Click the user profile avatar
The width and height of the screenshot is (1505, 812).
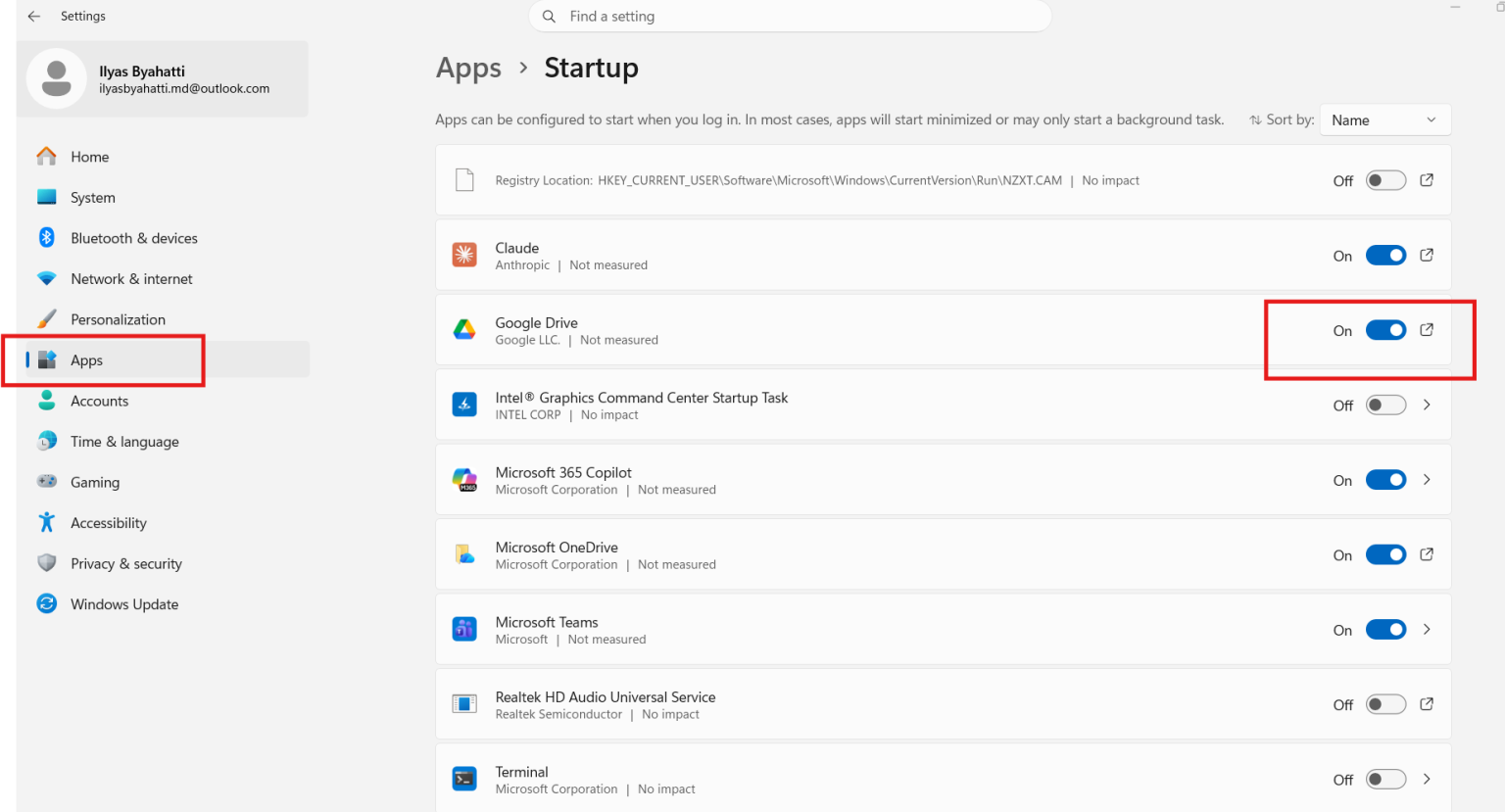tap(57, 79)
